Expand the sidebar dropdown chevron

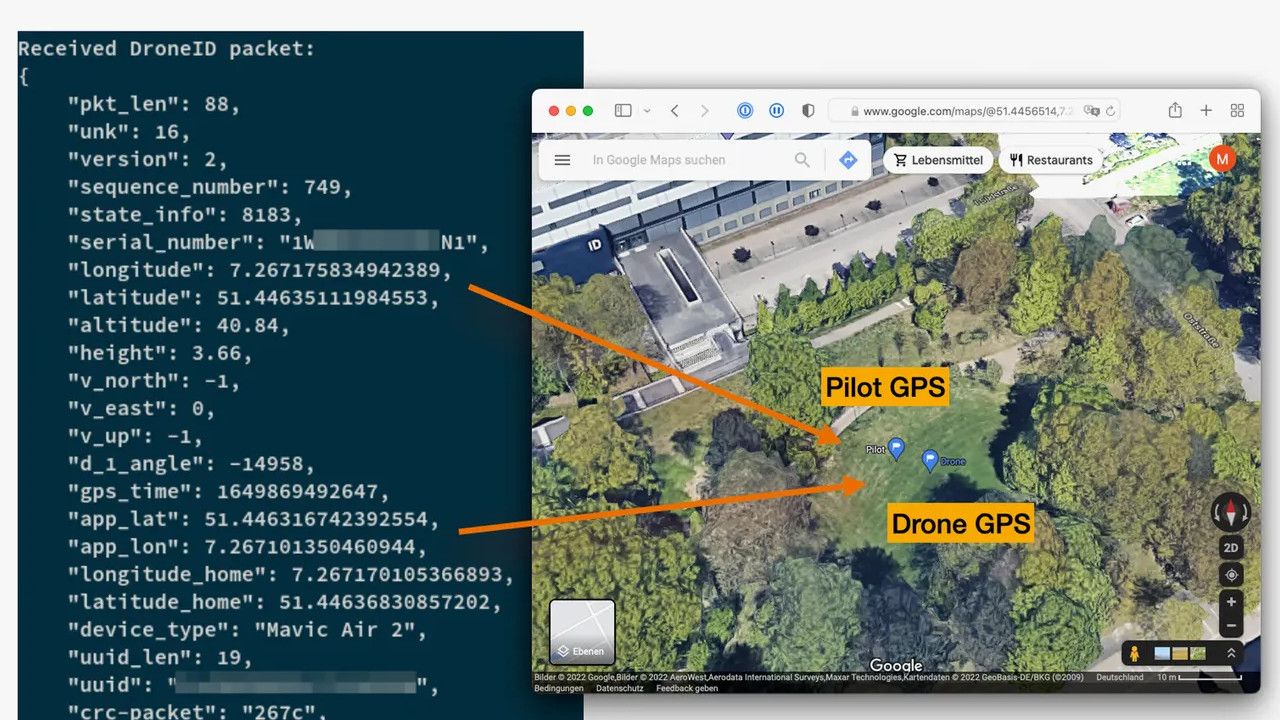click(647, 111)
